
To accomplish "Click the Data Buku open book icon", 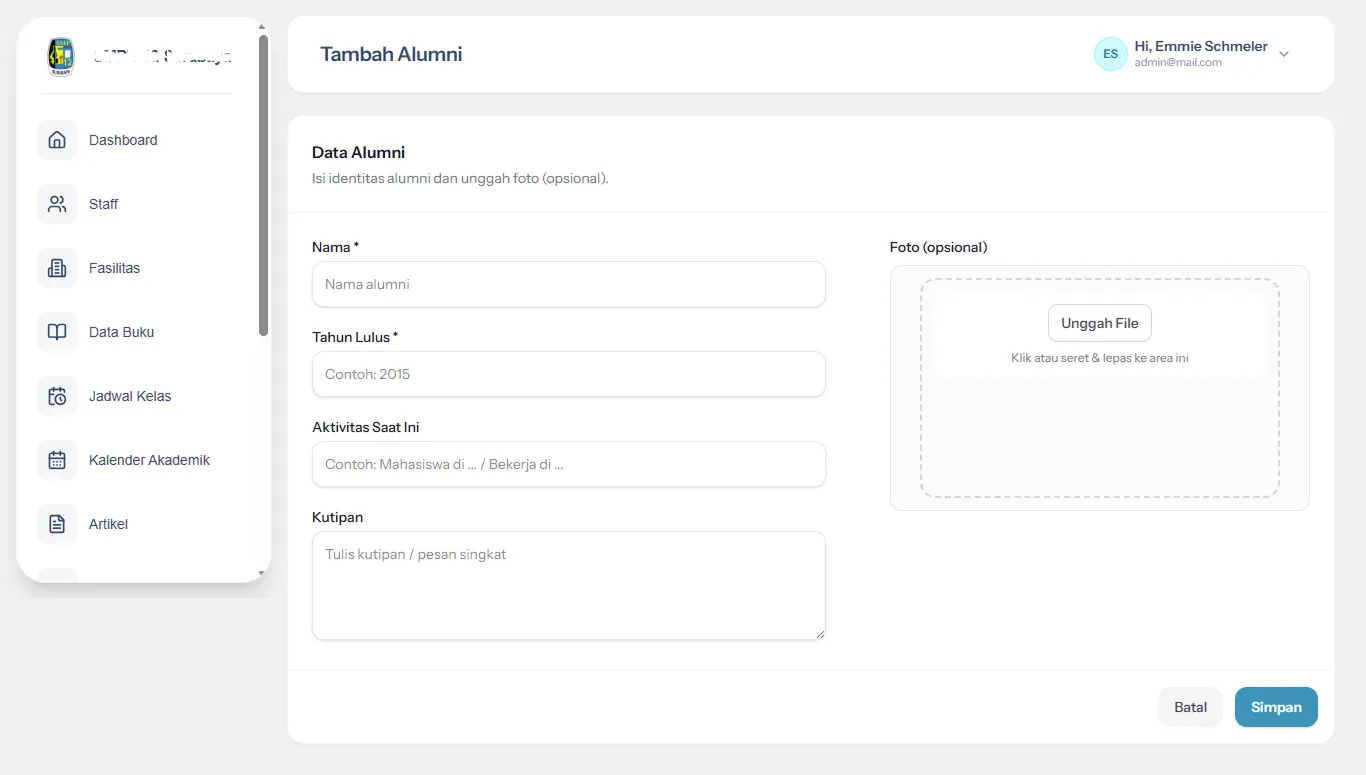I will pos(57,332).
